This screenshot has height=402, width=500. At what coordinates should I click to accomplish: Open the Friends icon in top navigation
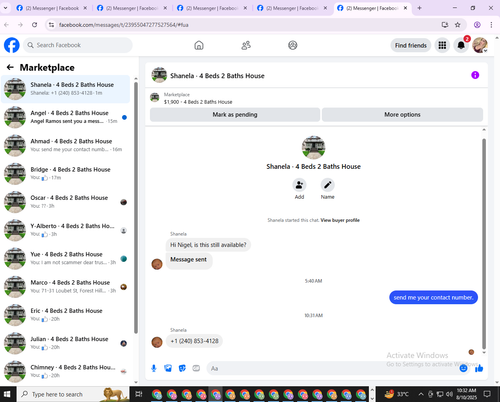click(246, 45)
